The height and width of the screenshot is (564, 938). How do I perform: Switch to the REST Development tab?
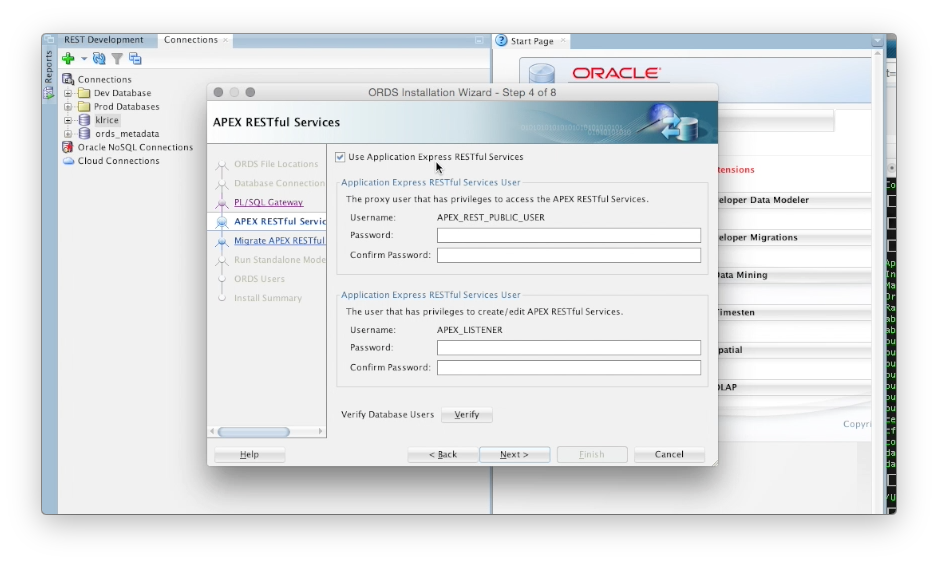pyautogui.click(x=103, y=39)
